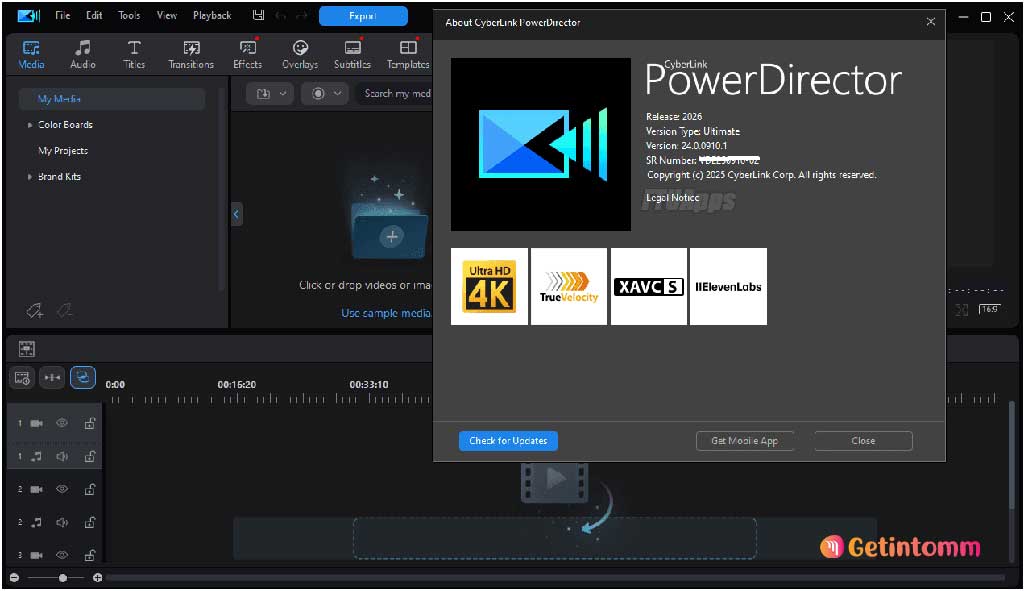Switch to the Titles room
Viewport: 1024px width, 591px height.
[134, 55]
